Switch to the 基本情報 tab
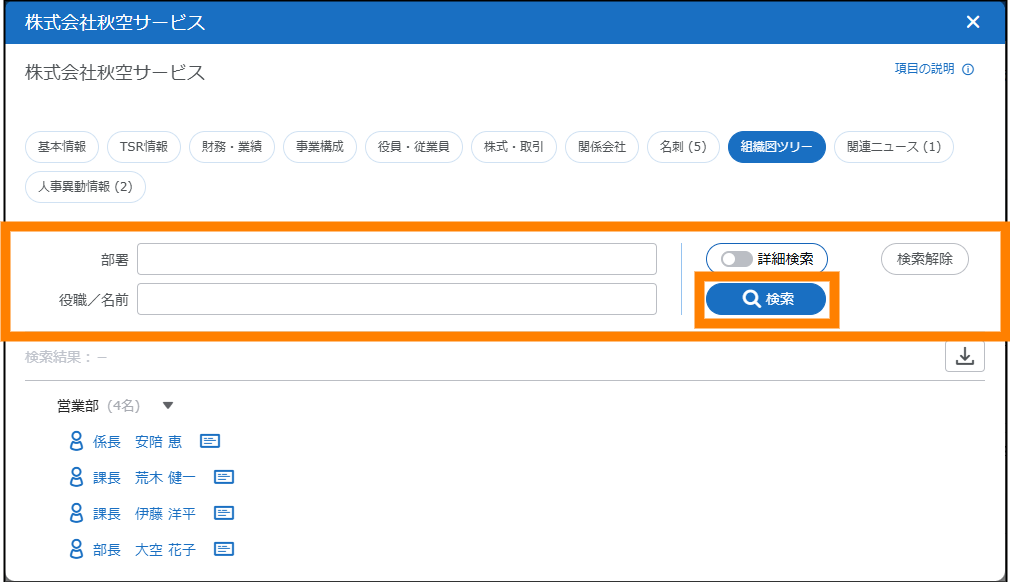 [x=61, y=147]
